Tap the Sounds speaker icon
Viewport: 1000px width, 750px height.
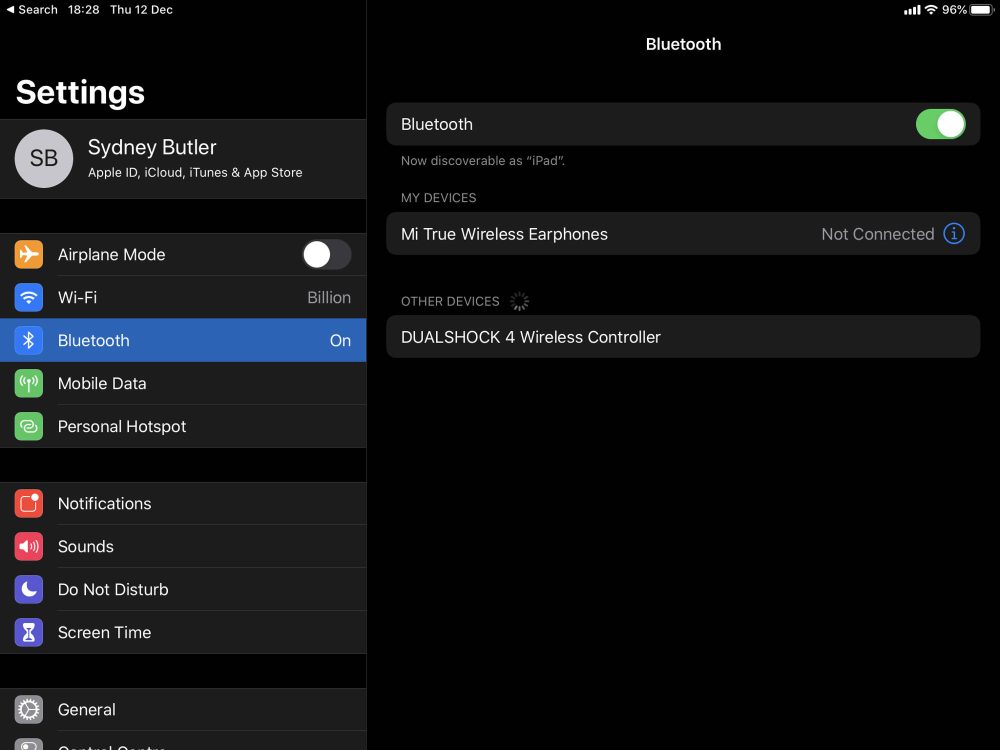coord(29,547)
